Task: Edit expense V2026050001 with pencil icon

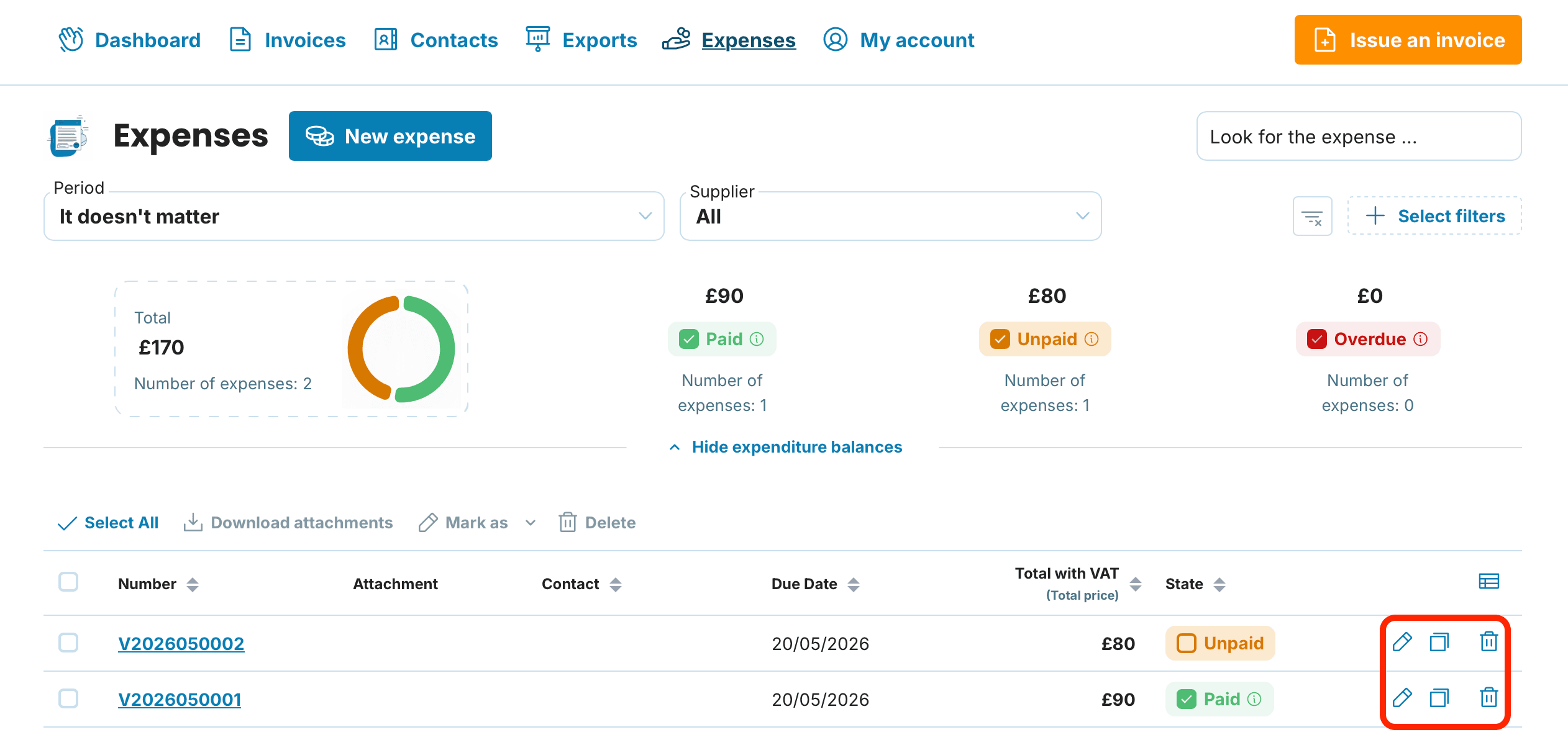Action: pos(1402,698)
